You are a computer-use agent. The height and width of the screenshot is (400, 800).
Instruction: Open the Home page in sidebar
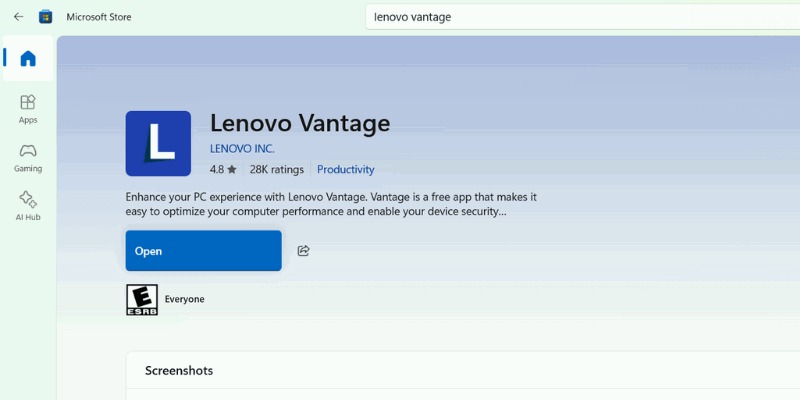point(28,59)
